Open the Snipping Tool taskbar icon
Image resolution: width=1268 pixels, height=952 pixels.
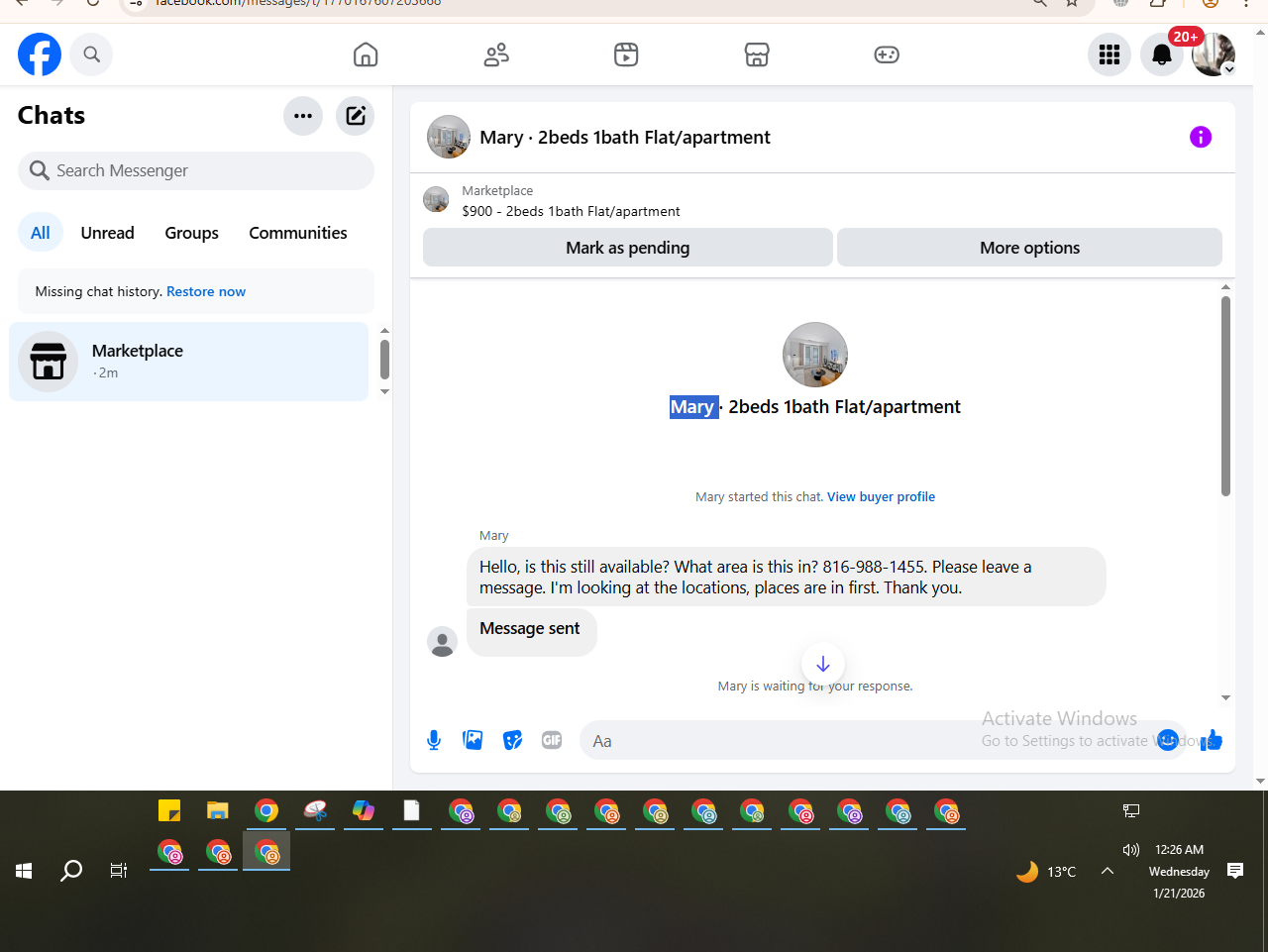pyautogui.click(x=315, y=810)
